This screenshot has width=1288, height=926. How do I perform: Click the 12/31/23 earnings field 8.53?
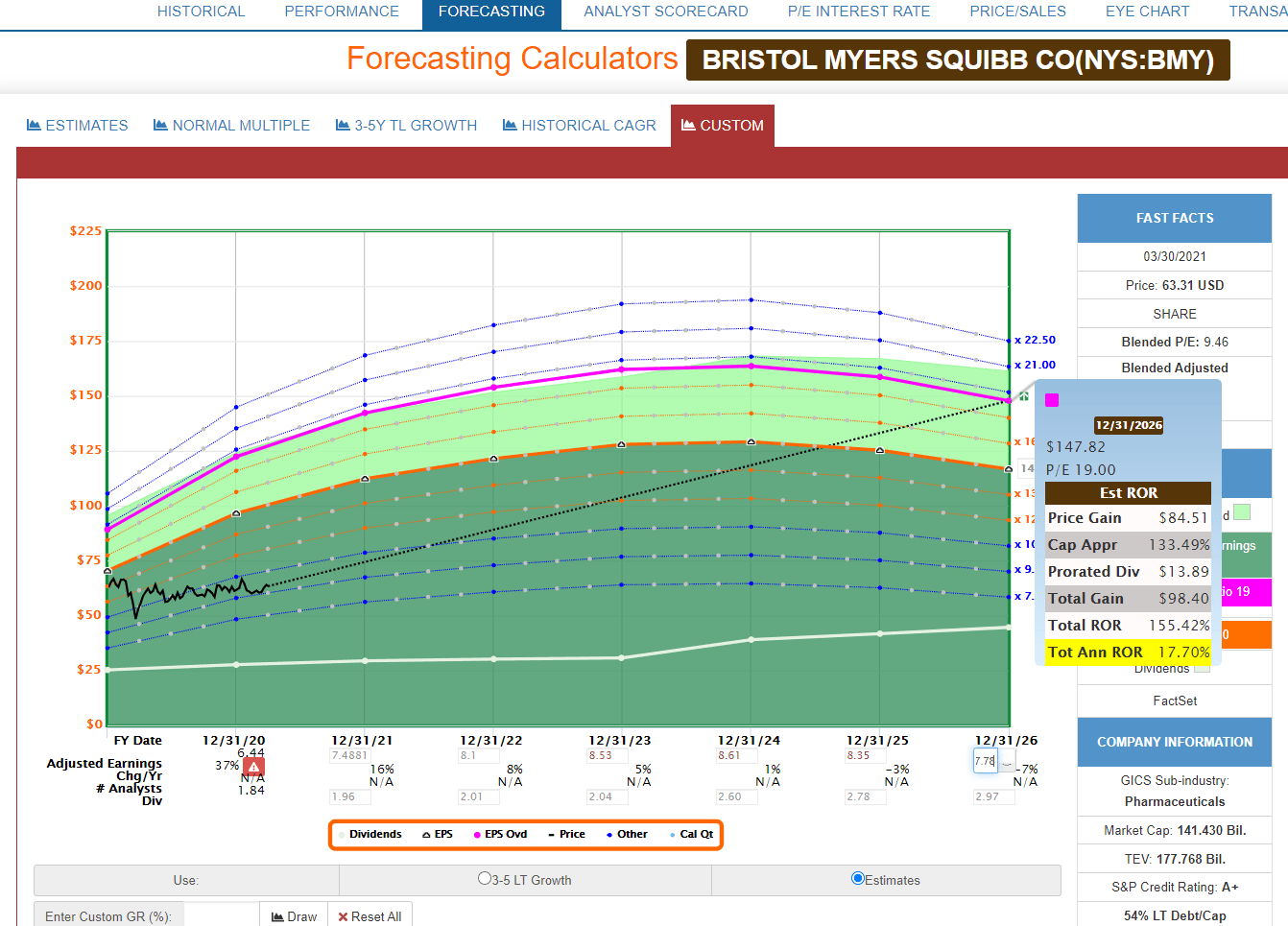point(607,755)
